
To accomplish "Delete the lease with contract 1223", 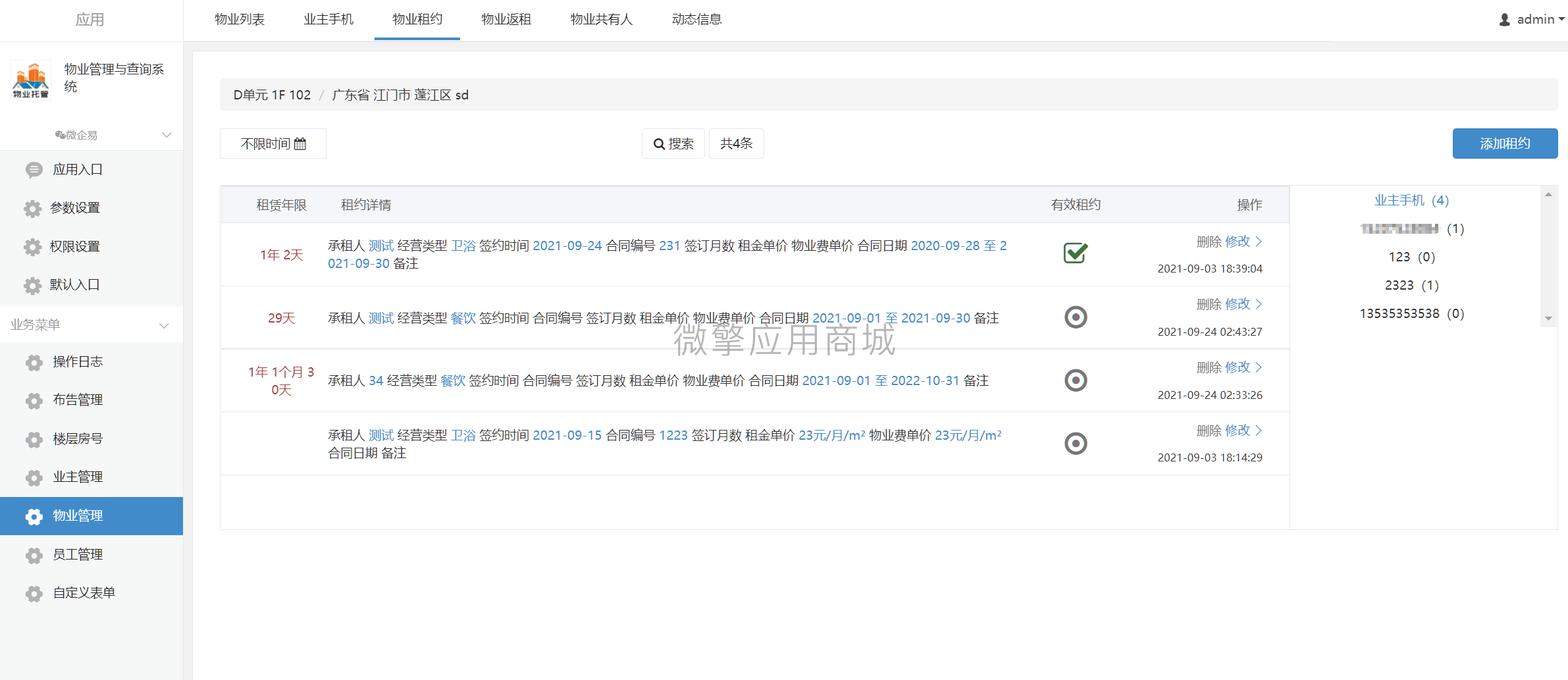I will 1209,431.
